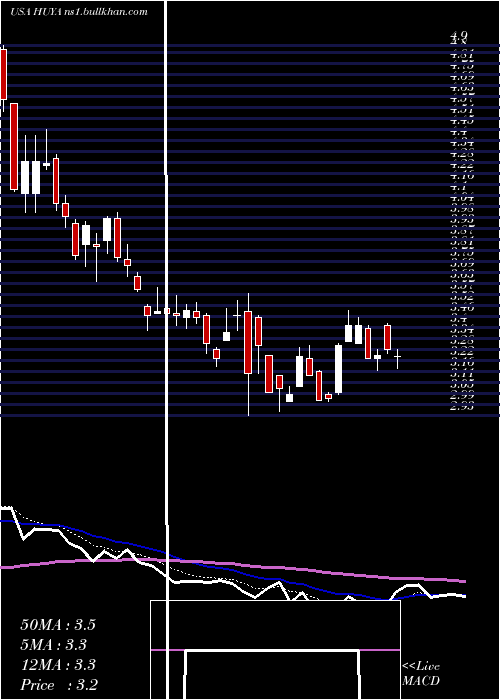Click the last doji candlestick on the right
Viewport: 500px width, 700px height.
click(x=397, y=359)
